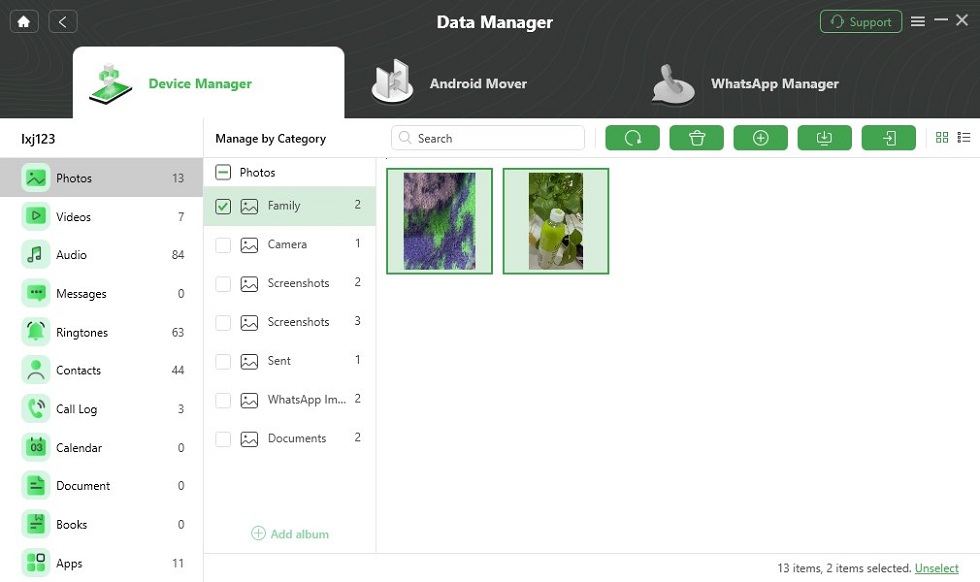Go to the Home screen icon
The width and height of the screenshot is (980, 582).
(x=24, y=22)
